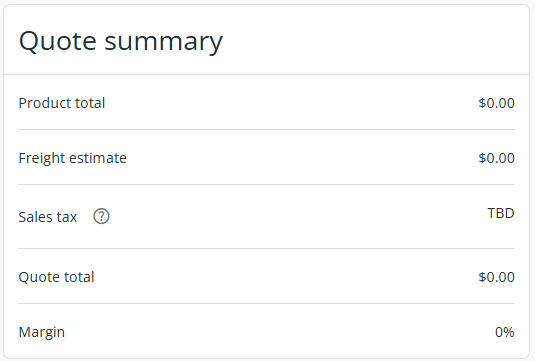The width and height of the screenshot is (535, 361).
Task: Select 'Quote' in the Quote total label
Action: pyautogui.click(x=37, y=277)
